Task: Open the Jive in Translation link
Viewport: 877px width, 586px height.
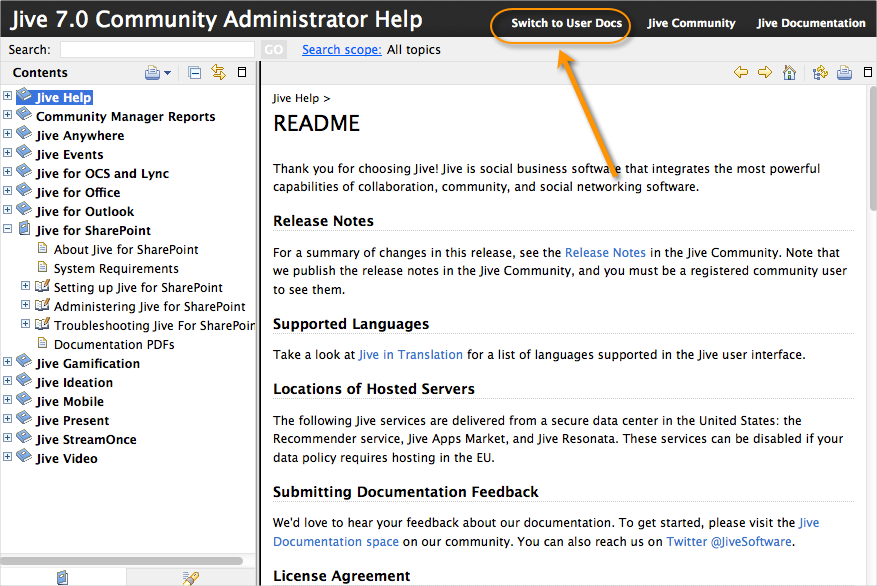Action: 411,355
